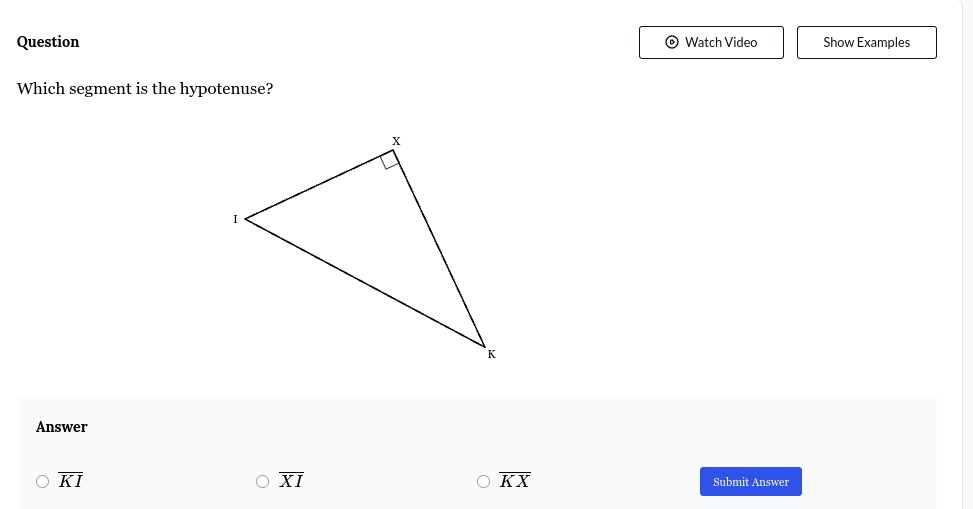
Task: Click the triangle side from X to K
Action: (x=439, y=248)
